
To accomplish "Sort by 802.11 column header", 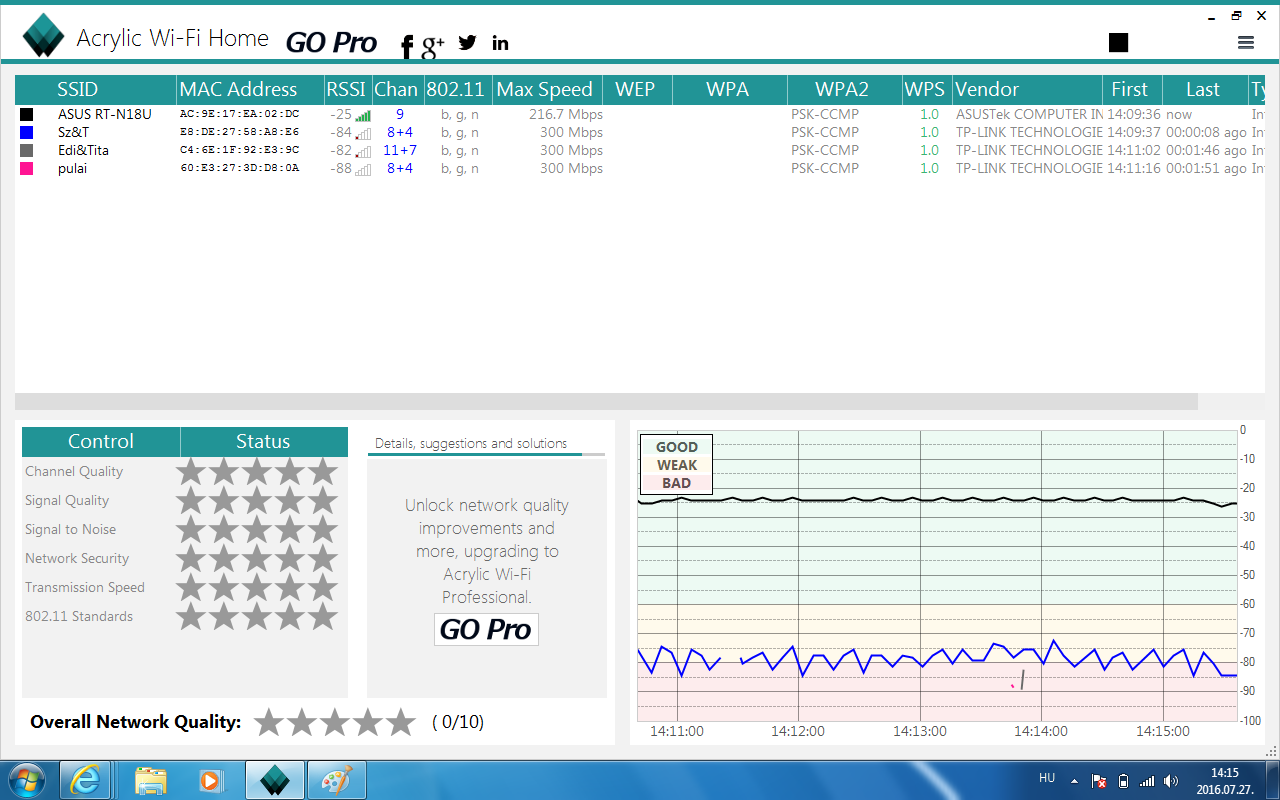I will pos(457,89).
